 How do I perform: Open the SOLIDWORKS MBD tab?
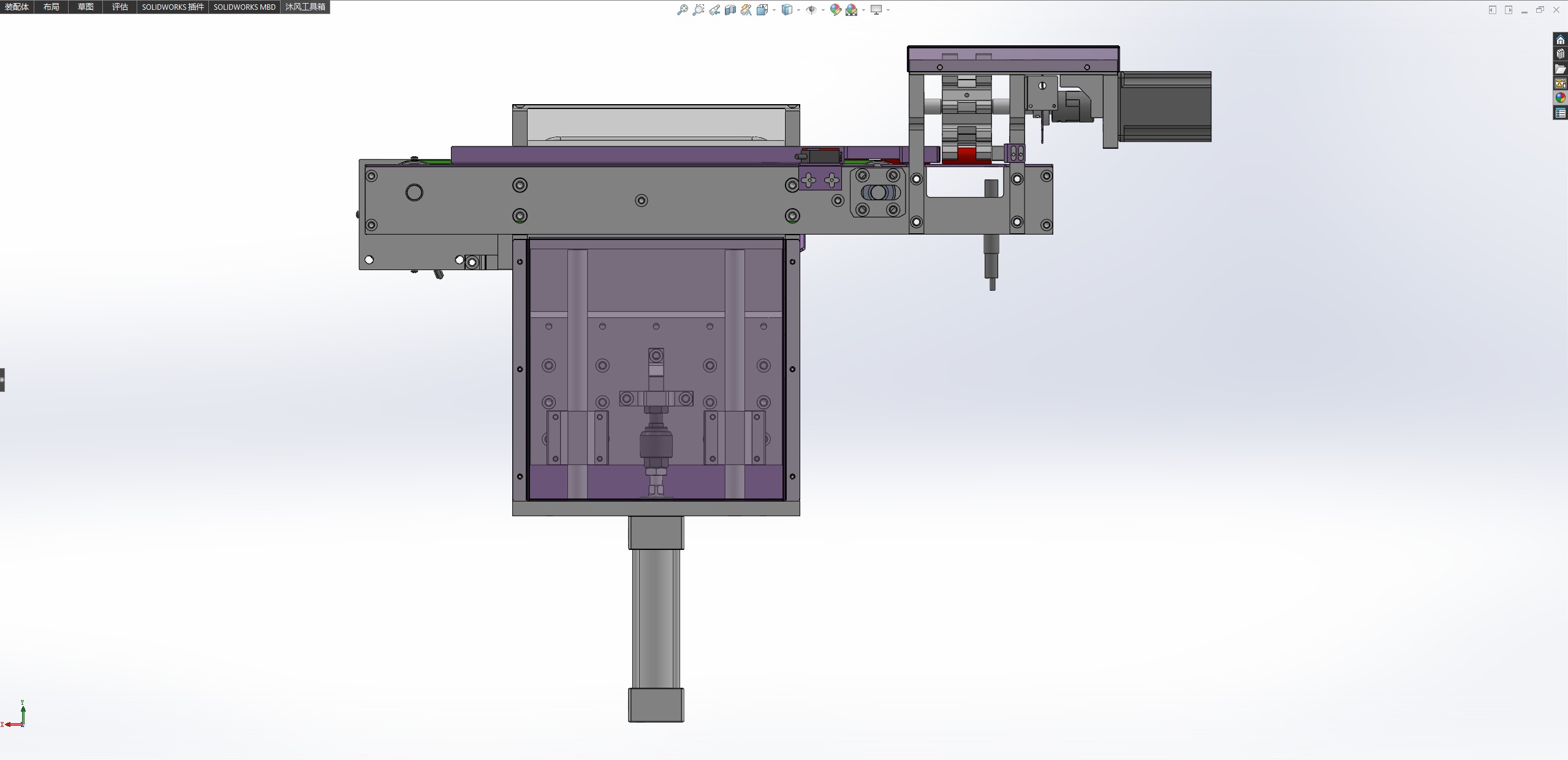coord(244,7)
